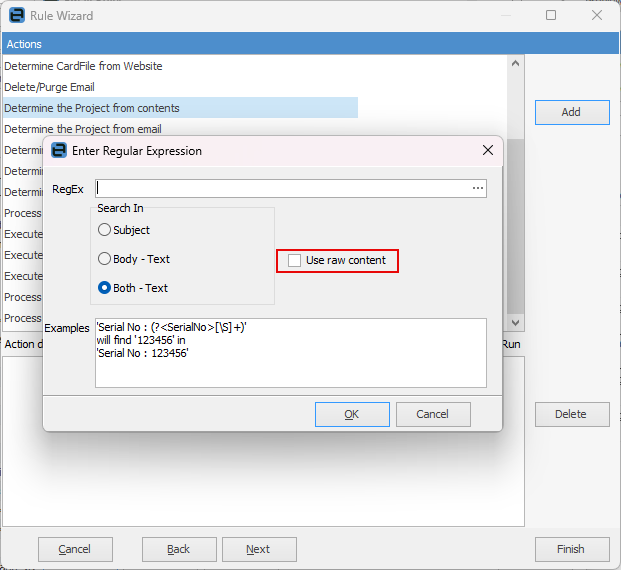This screenshot has width=621, height=570.
Task: Click the Add button in Rule Wizard
Action: coord(572,112)
